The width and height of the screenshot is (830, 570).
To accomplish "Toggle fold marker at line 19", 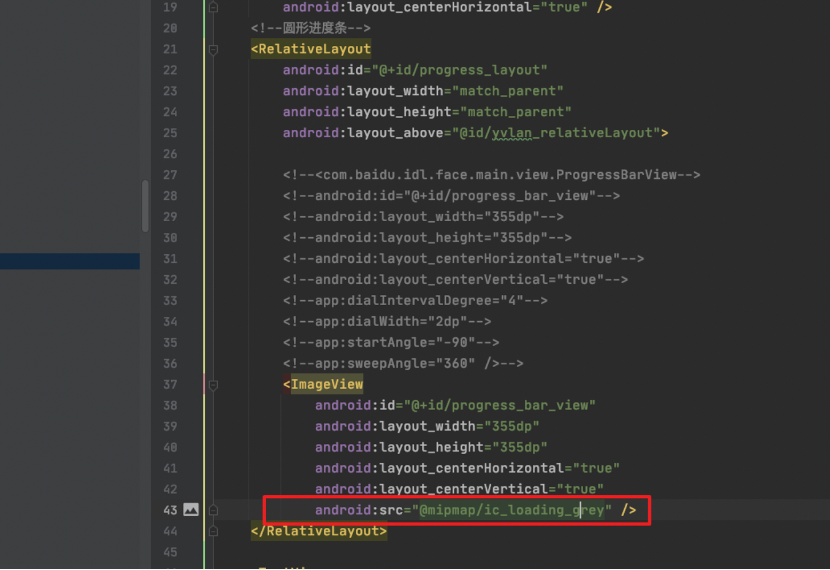I will click(x=213, y=7).
